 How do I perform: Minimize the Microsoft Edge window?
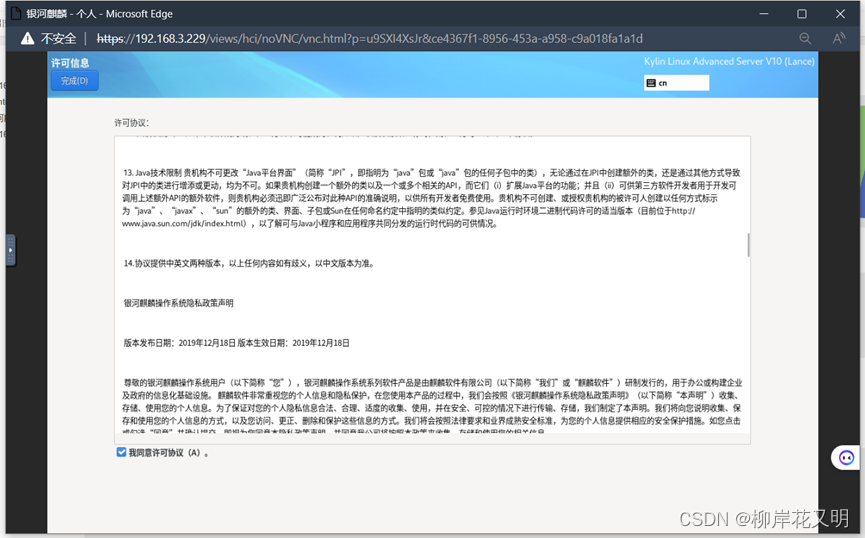click(x=763, y=14)
